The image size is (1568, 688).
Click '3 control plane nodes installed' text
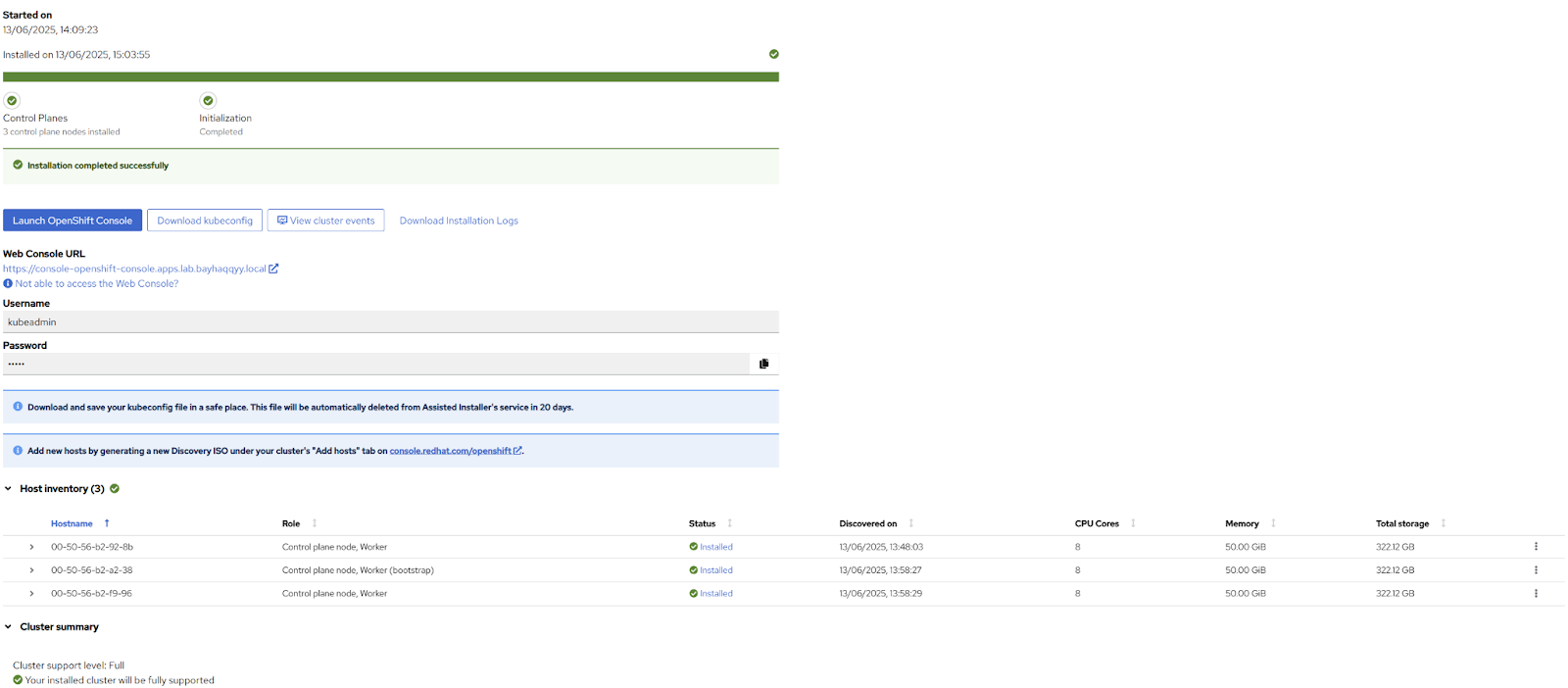point(62,132)
